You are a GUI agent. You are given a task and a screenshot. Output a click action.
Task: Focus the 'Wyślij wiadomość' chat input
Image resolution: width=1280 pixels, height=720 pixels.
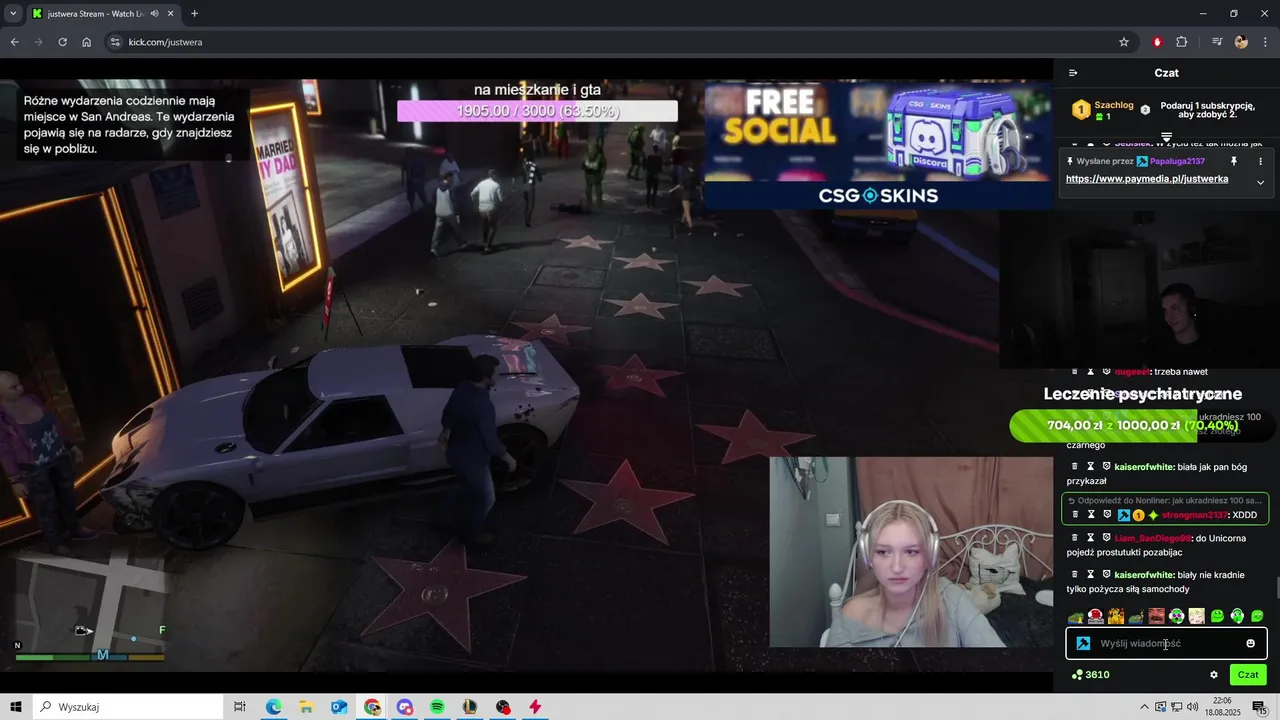1166,644
